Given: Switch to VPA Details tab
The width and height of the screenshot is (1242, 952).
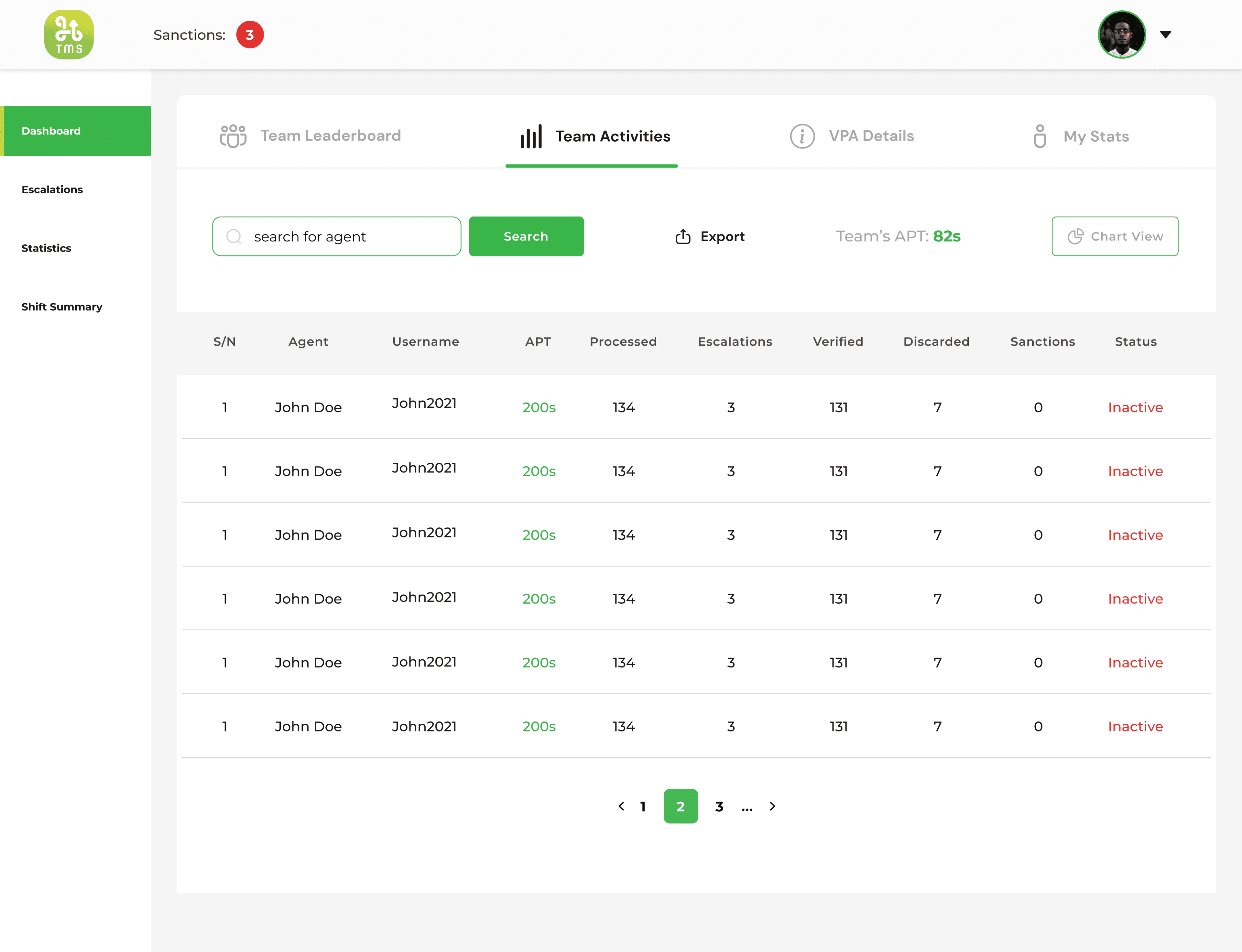Looking at the screenshot, I should (x=851, y=136).
